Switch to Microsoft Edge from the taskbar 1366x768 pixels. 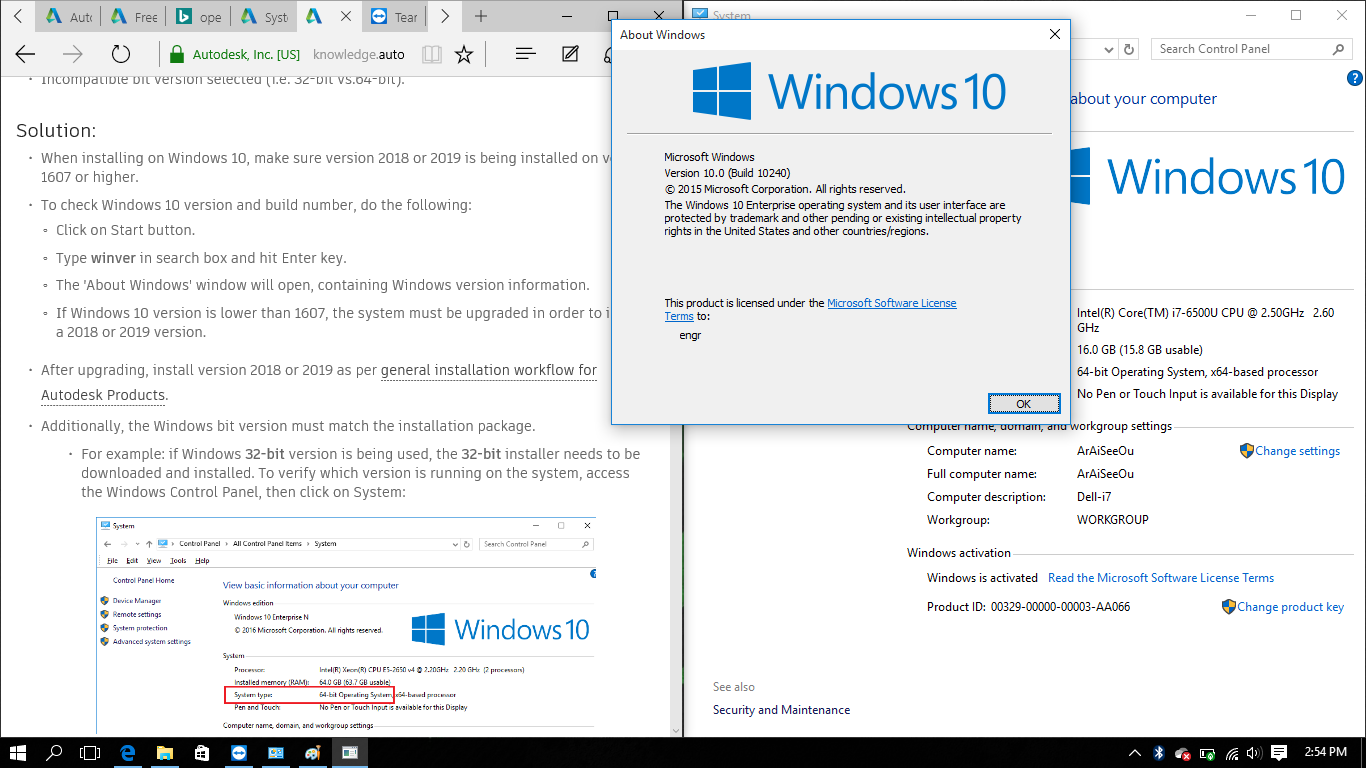128,753
